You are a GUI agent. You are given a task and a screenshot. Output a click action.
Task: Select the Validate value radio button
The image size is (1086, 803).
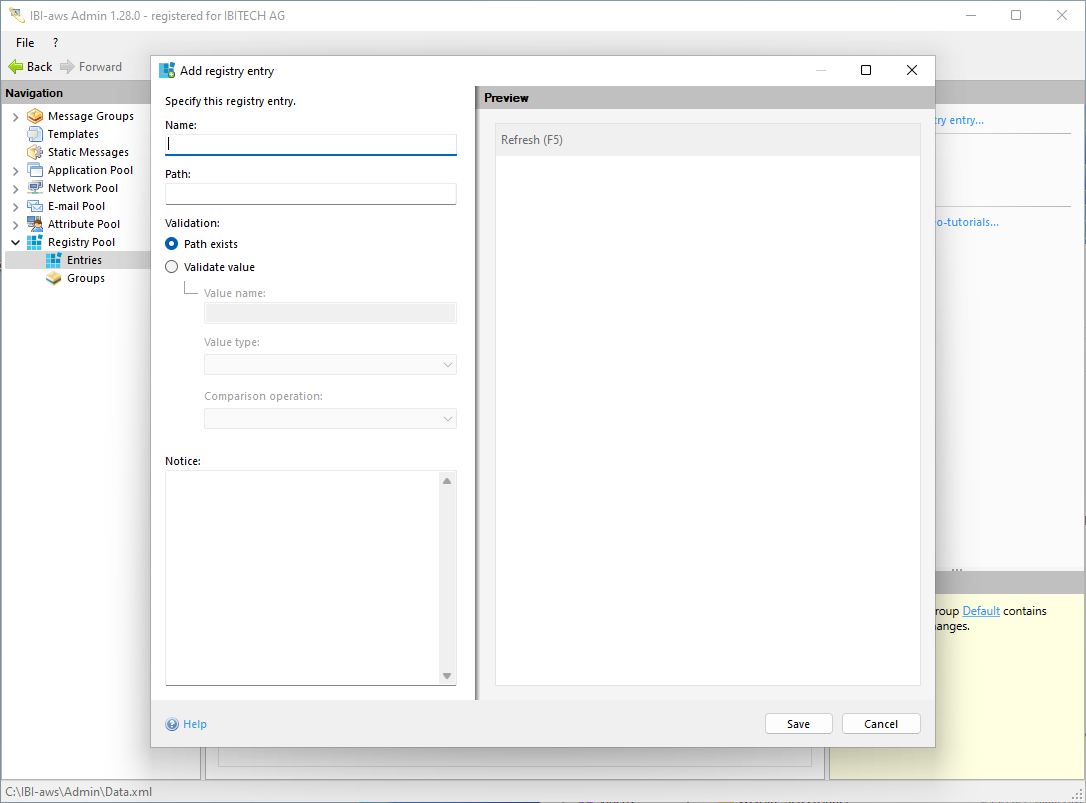172,267
